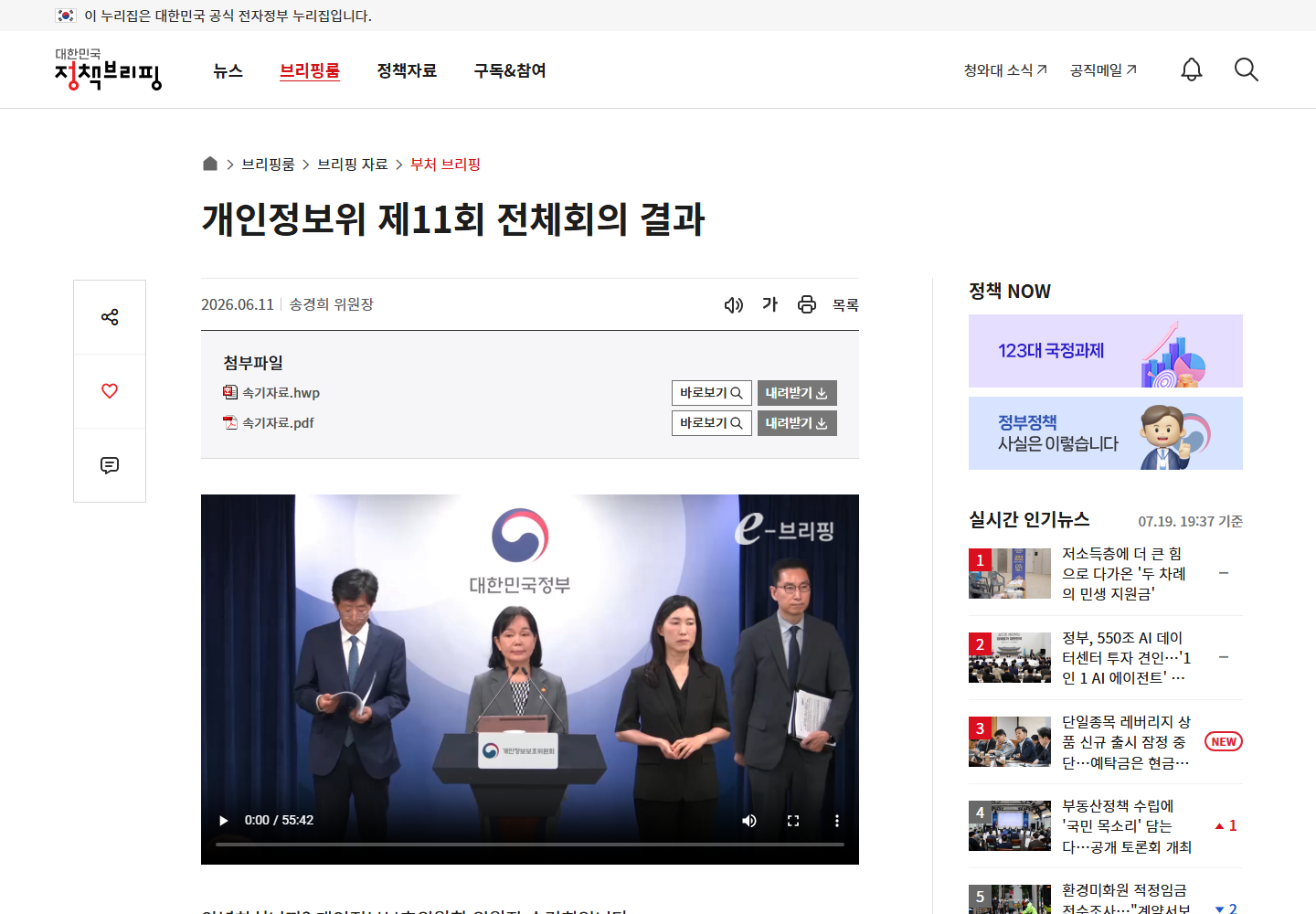Go to the 브리핑룸 breadcrumb
This screenshot has width=1316, height=914.
[x=268, y=164]
